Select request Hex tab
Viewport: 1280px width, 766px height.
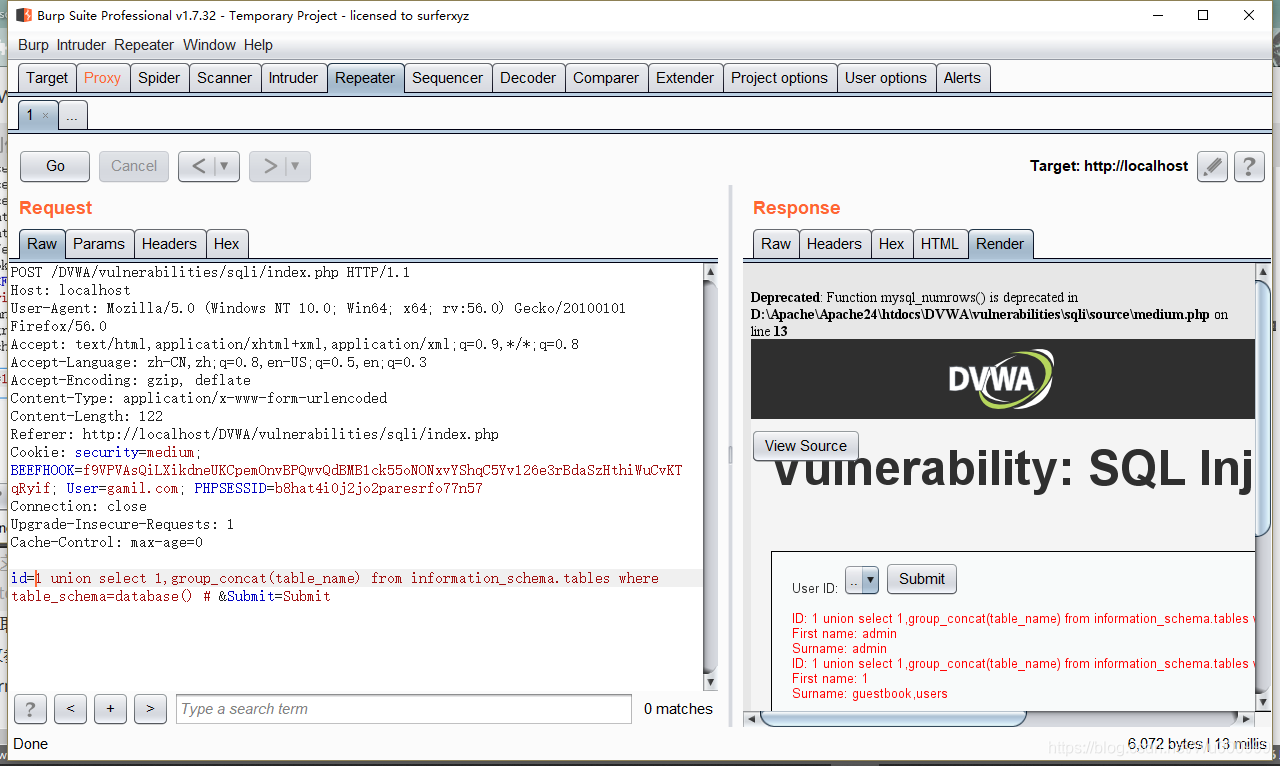click(x=227, y=244)
